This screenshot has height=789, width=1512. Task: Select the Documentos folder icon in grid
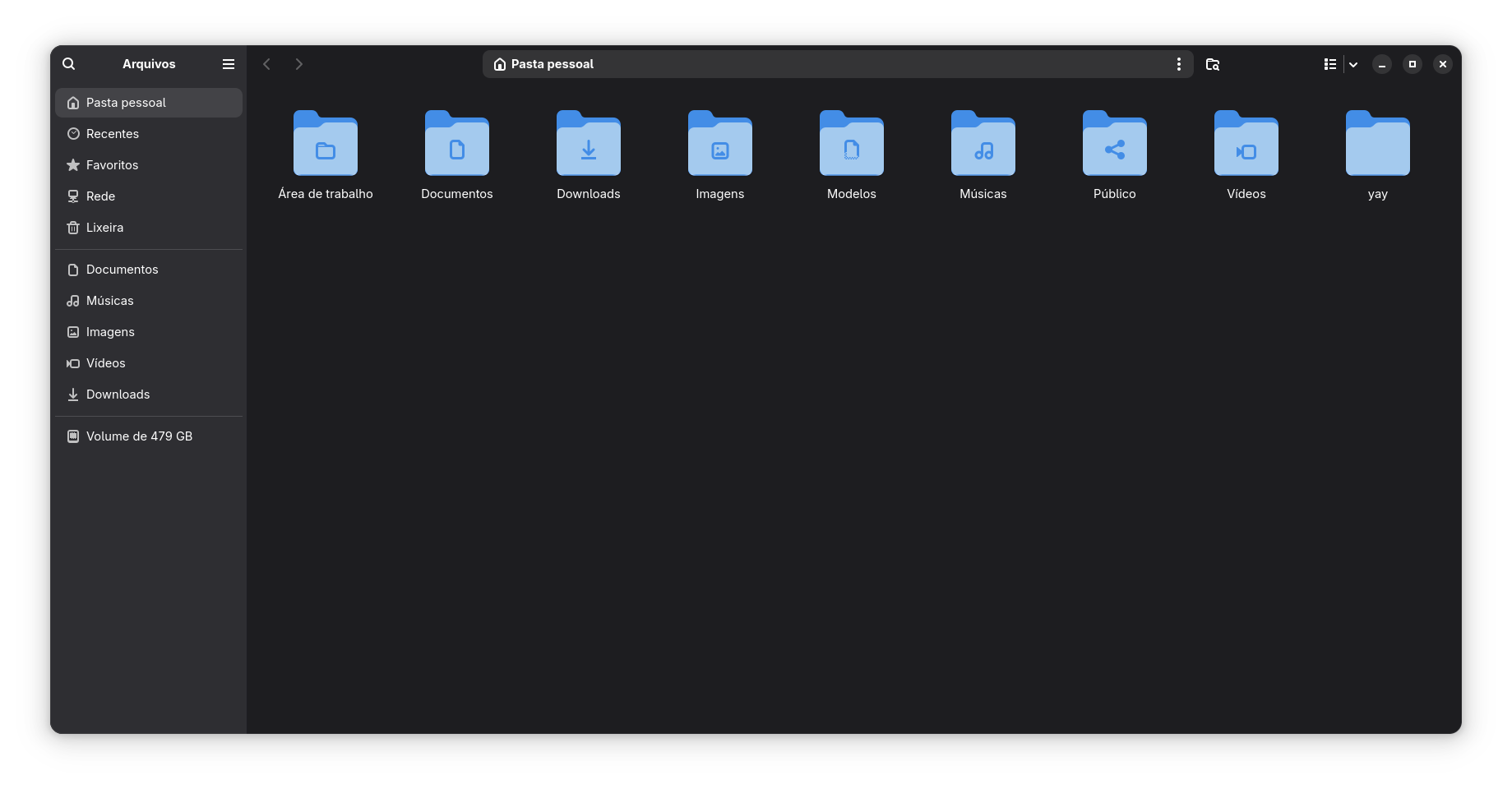coord(457,143)
